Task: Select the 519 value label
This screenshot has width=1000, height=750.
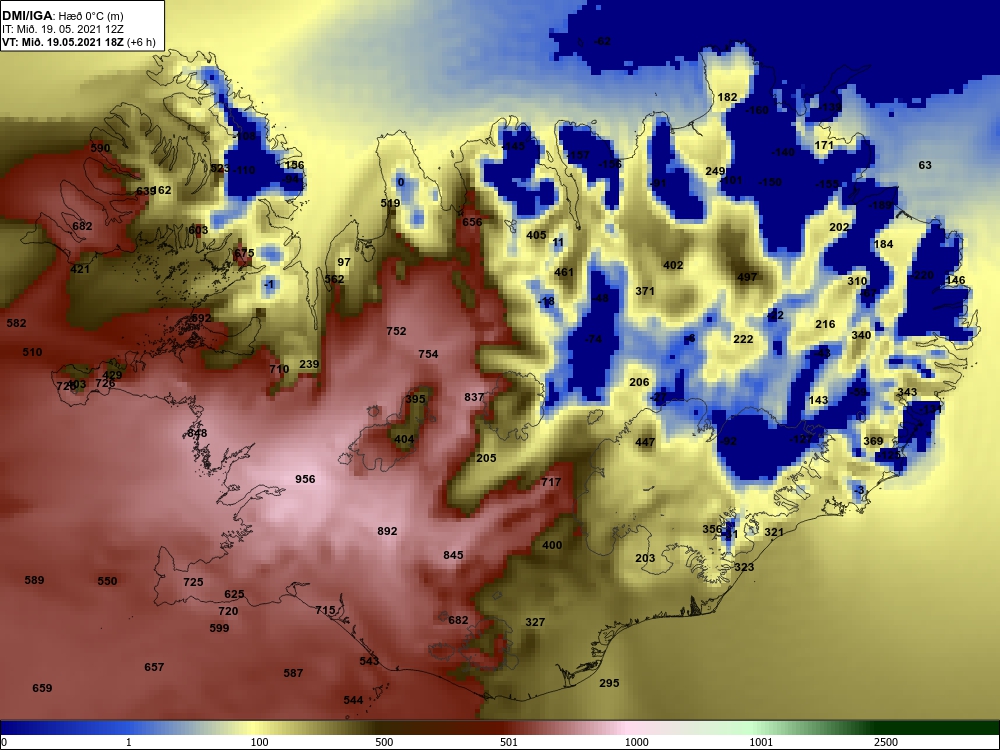Action: [390, 203]
